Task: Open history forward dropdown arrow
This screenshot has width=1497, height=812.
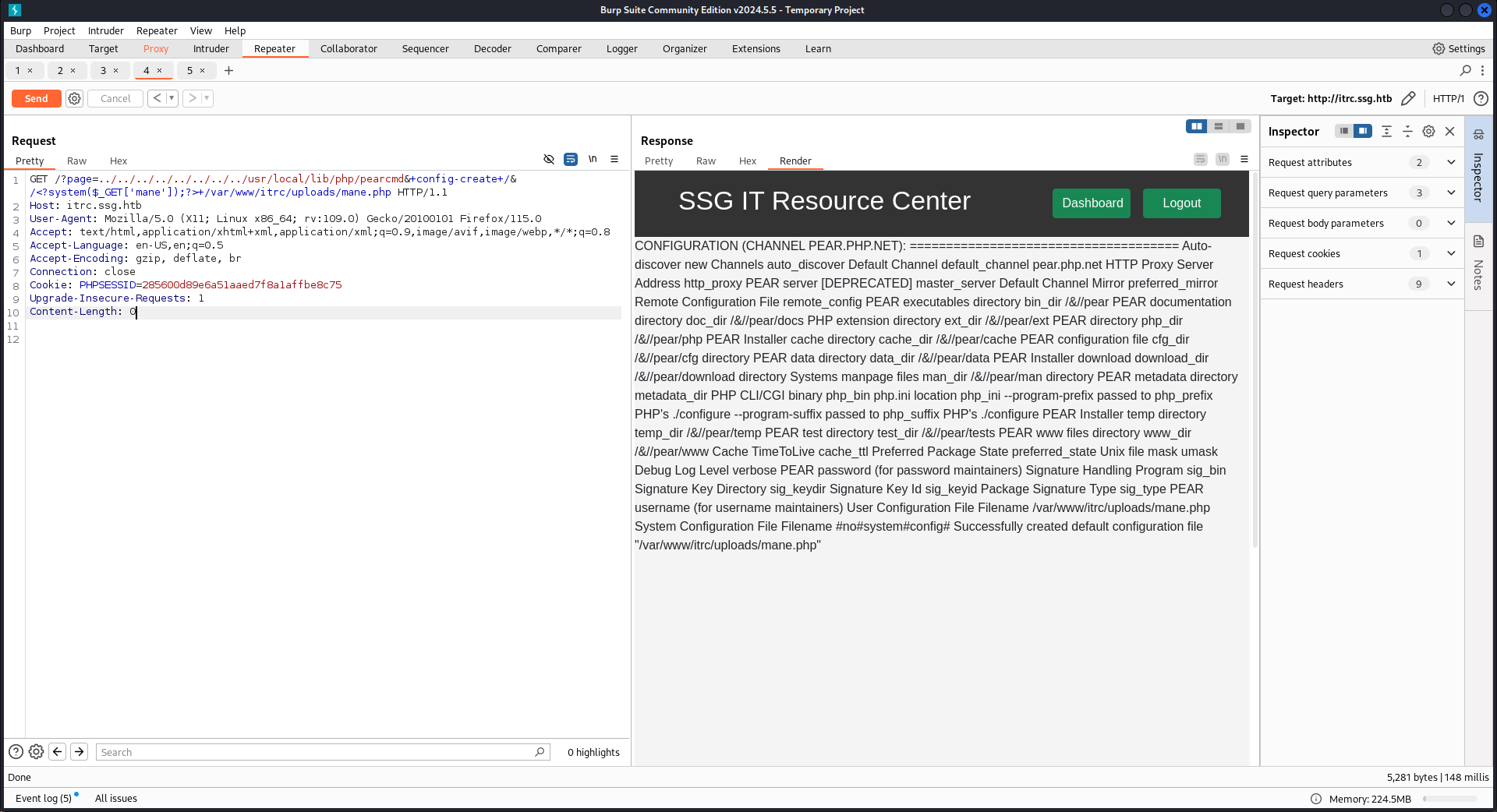Action: pyautogui.click(x=207, y=98)
